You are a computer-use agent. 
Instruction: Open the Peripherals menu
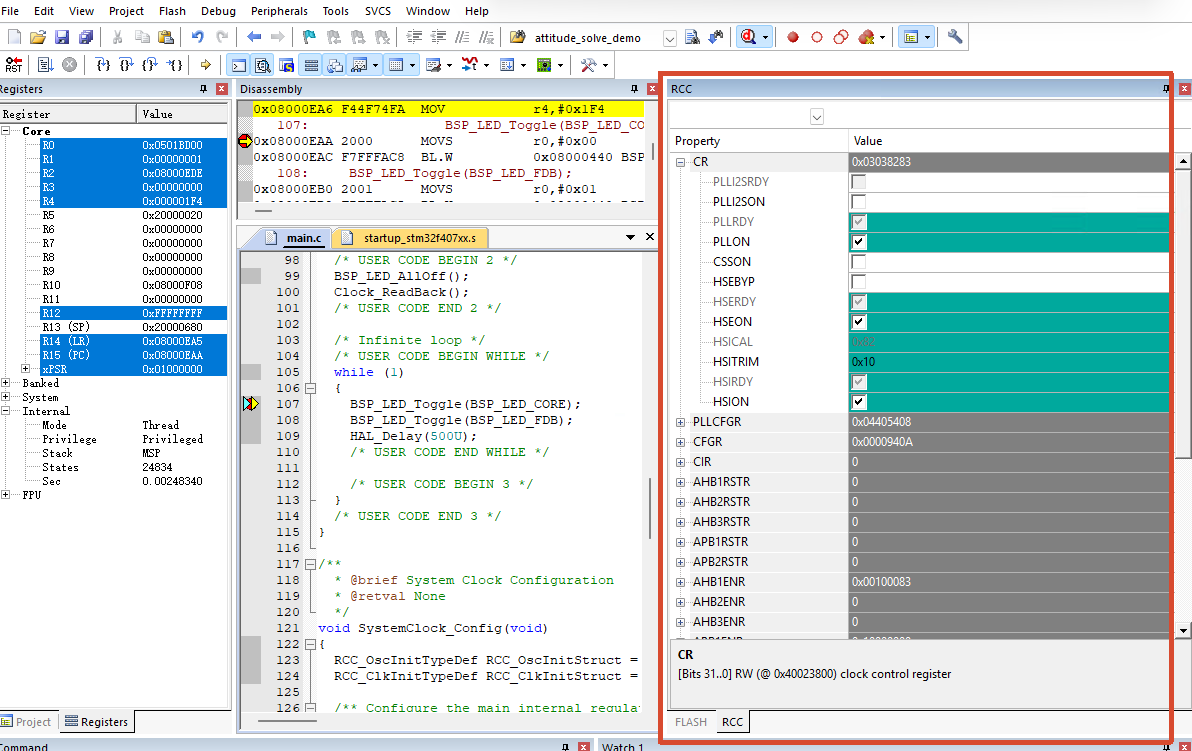(x=279, y=11)
